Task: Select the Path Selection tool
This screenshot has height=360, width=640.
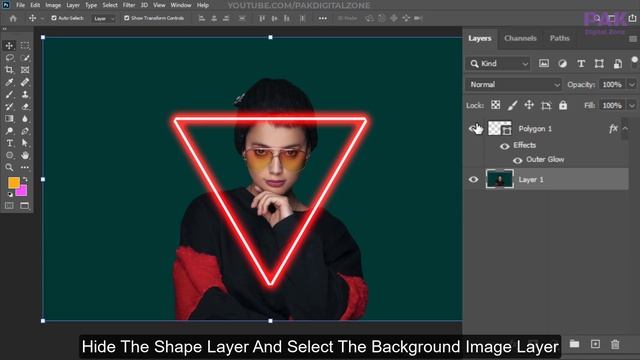Action: [25, 143]
